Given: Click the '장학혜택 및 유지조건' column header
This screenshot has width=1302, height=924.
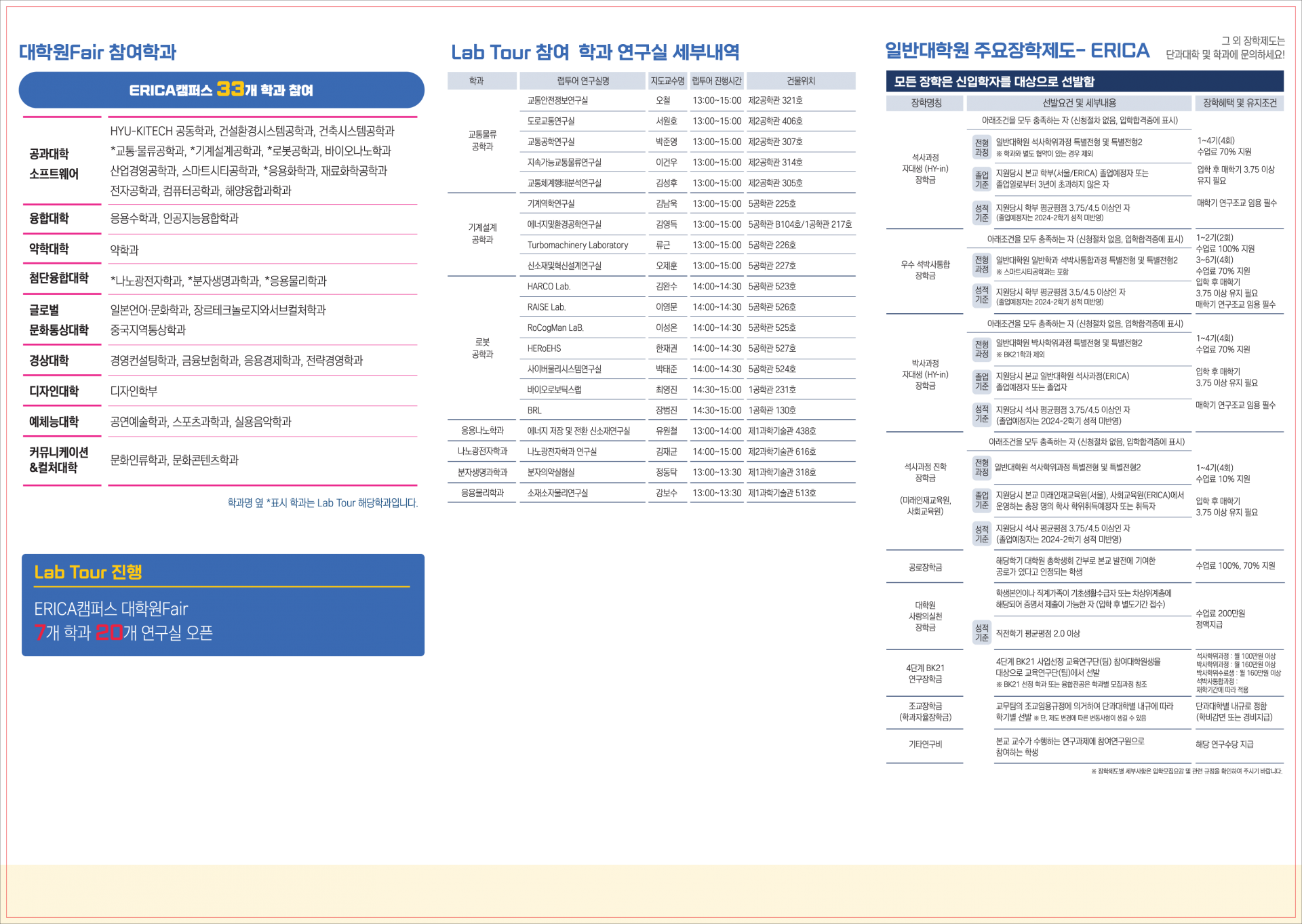Looking at the screenshot, I should [x=1240, y=103].
